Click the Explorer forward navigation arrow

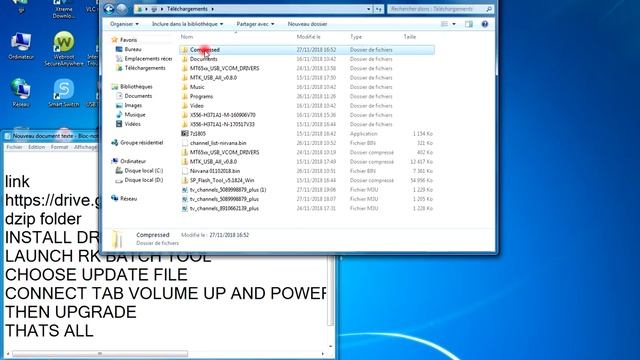(122, 9)
